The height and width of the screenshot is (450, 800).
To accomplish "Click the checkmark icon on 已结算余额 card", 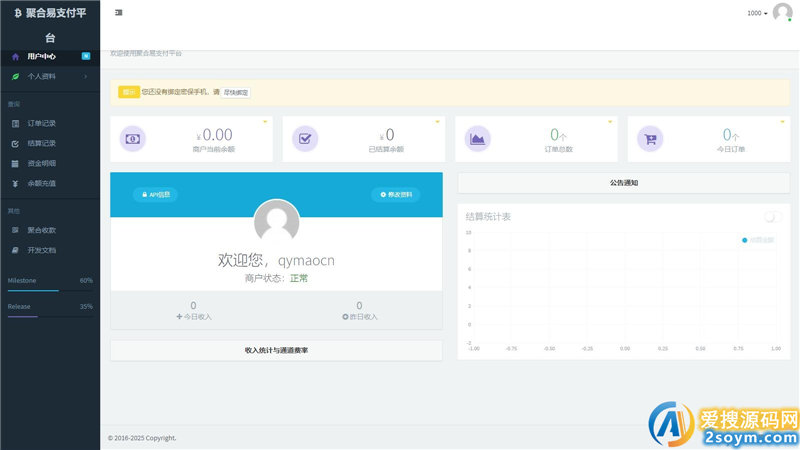I will click(x=305, y=139).
